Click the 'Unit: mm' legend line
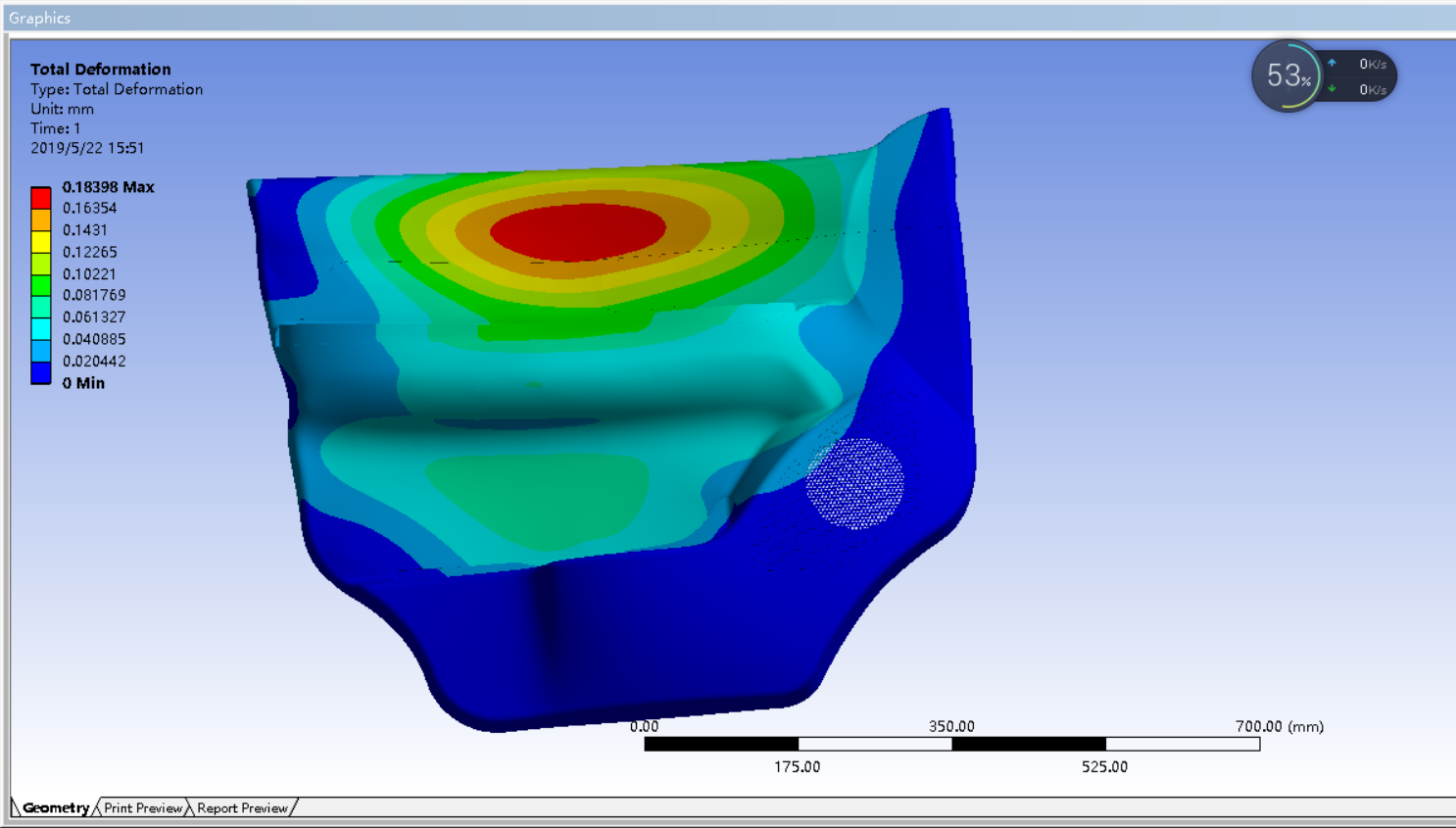Image resolution: width=1456 pixels, height=828 pixels. pyautogui.click(x=62, y=109)
